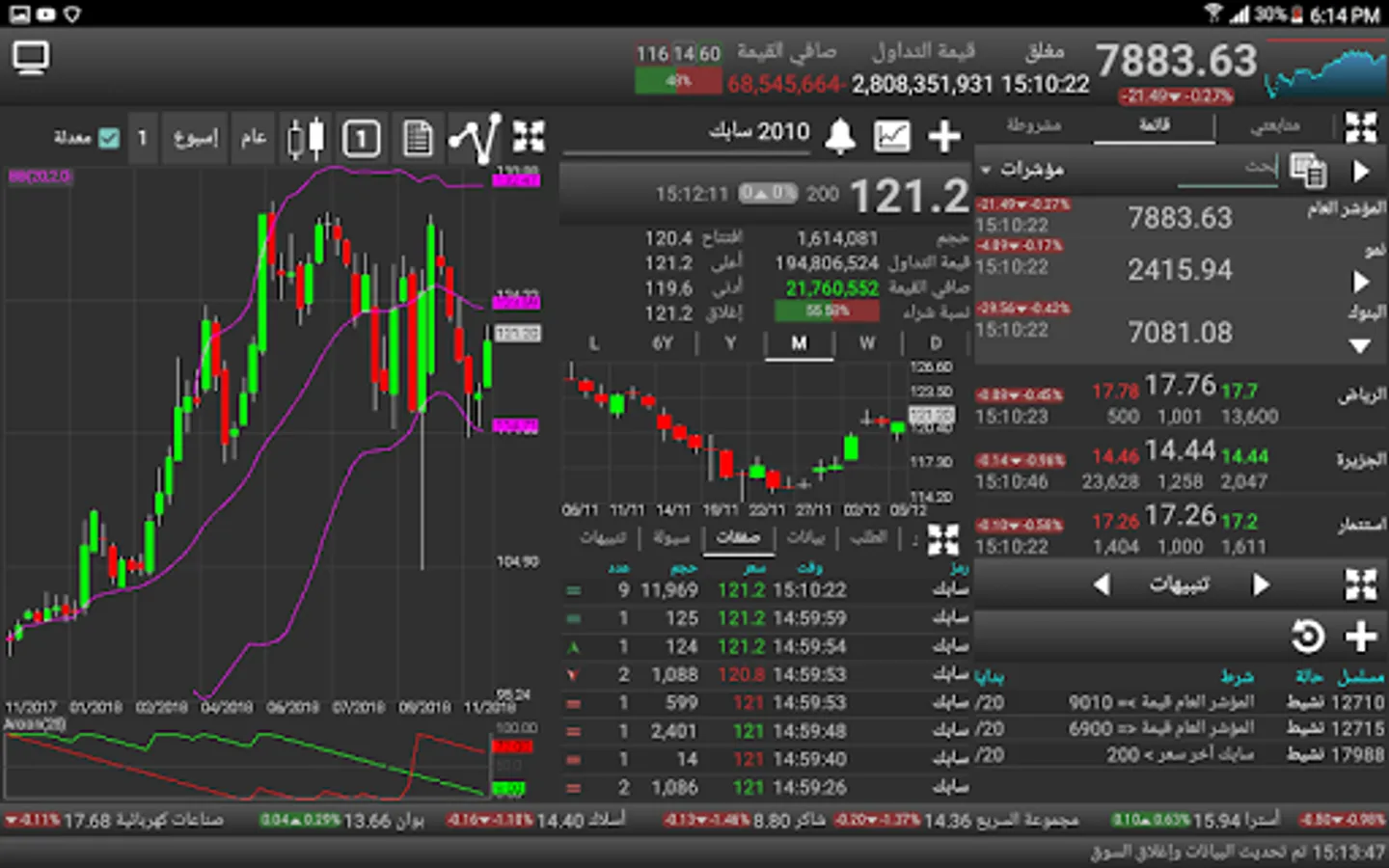This screenshot has width=1389, height=868.
Task: Switch to the الطلب tab
Action: click(x=868, y=538)
